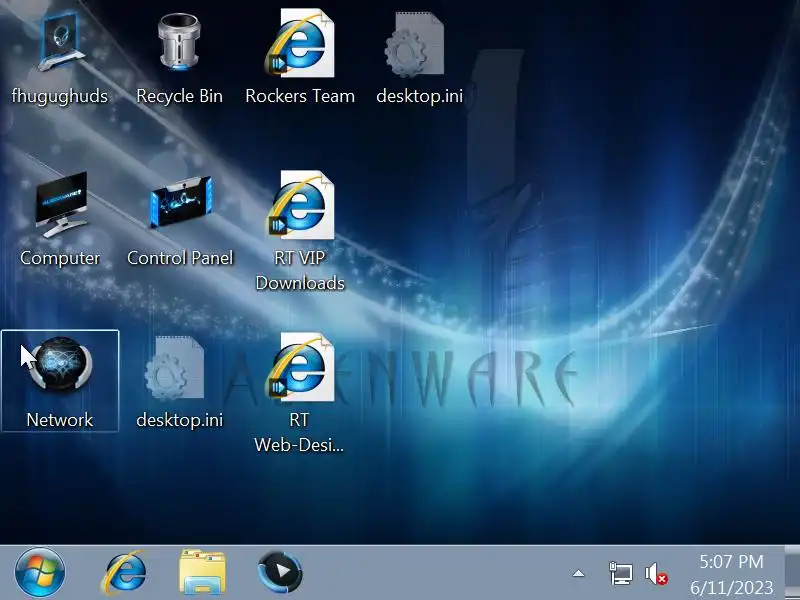This screenshot has height=600, width=800.
Task: Click the muted speaker volume icon
Action: pos(656,574)
